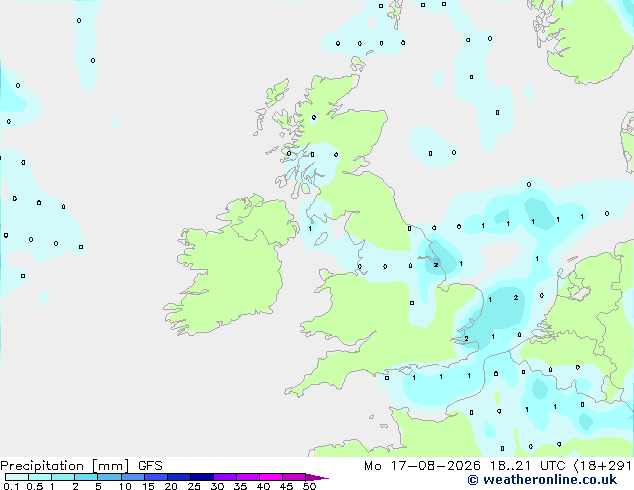Click the date "17-08-2026" text
The height and width of the screenshot is (490, 634).
click(436, 466)
